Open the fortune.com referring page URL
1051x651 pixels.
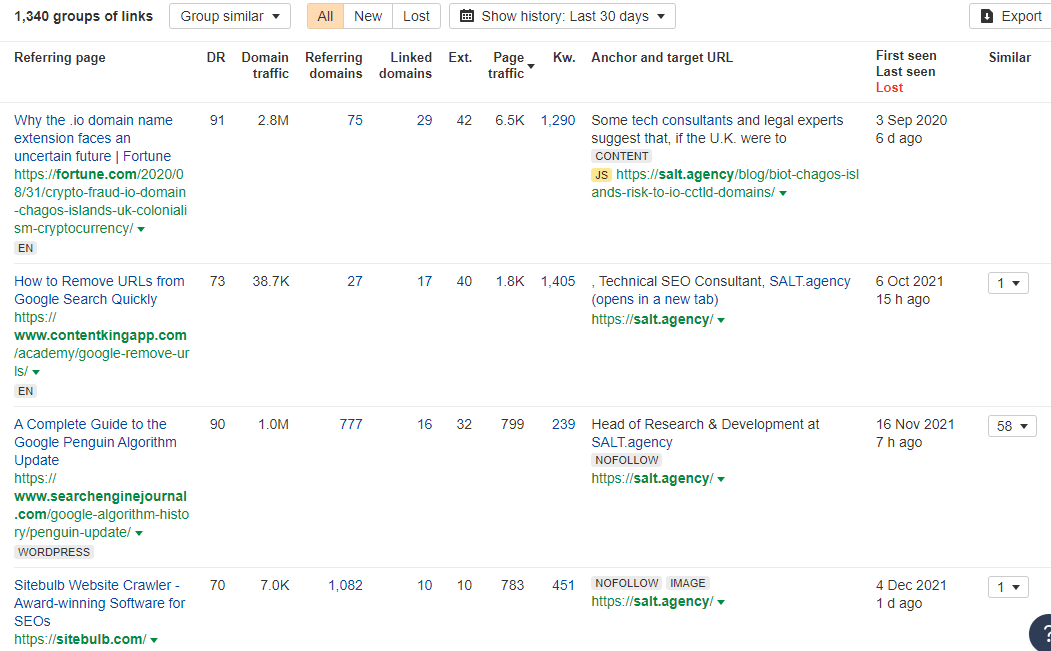tap(101, 201)
